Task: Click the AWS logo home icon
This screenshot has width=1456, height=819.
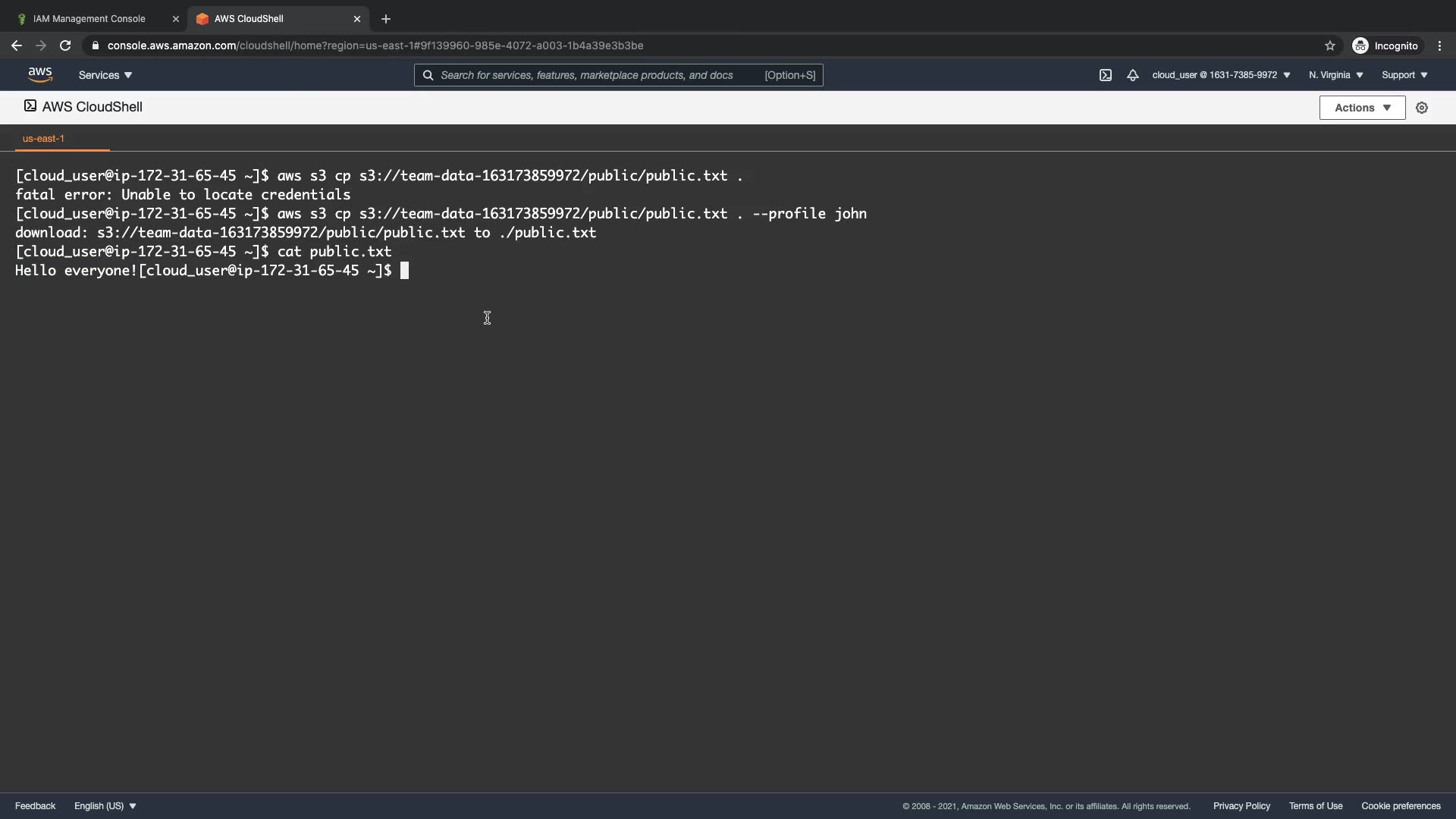Action: click(40, 74)
